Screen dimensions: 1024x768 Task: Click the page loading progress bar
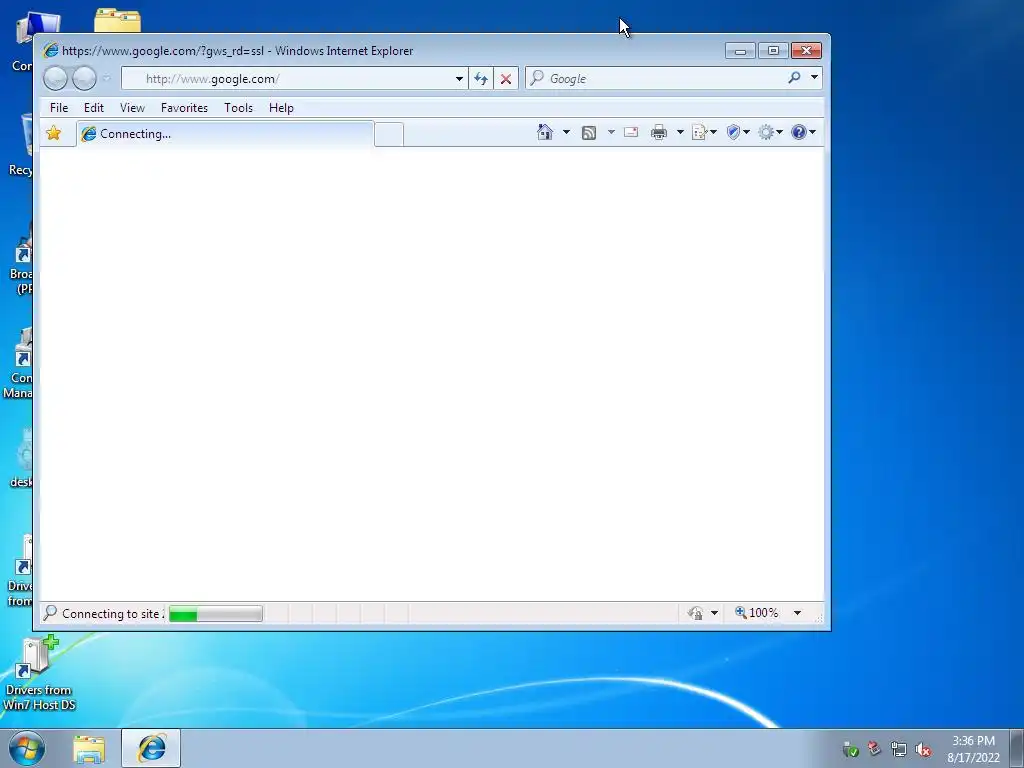tap(216, 614)
